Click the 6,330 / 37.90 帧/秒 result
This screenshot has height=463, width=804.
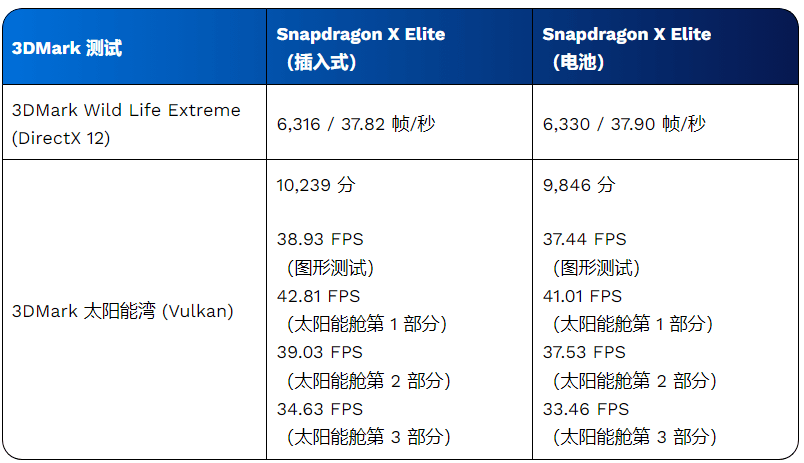pyautogui.click(x=624, y=124)
